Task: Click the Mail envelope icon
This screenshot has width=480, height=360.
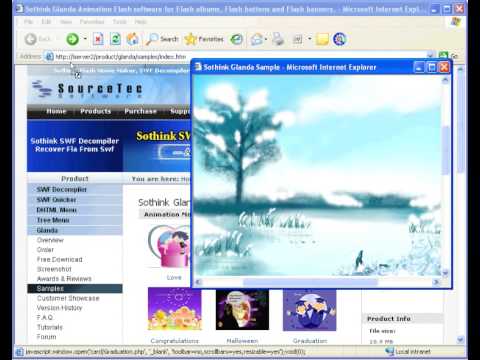Action: click(257, 39)
